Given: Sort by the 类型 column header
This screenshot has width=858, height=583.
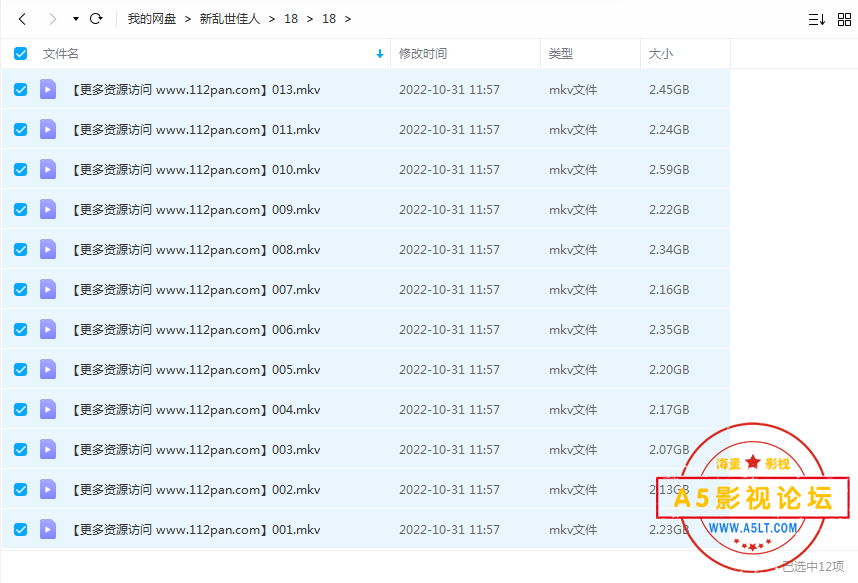Looking at the screenshot, I should (561, 54).
